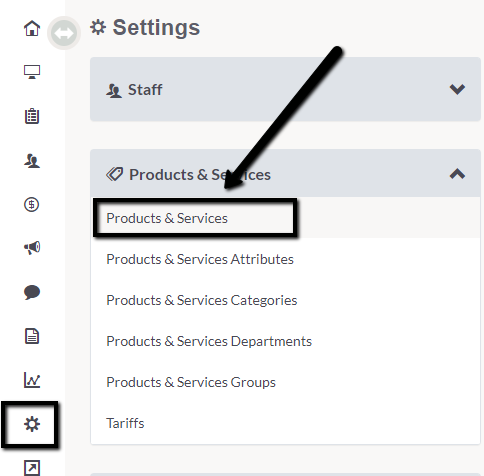Open Products & Services Attributes

(200, 259)
